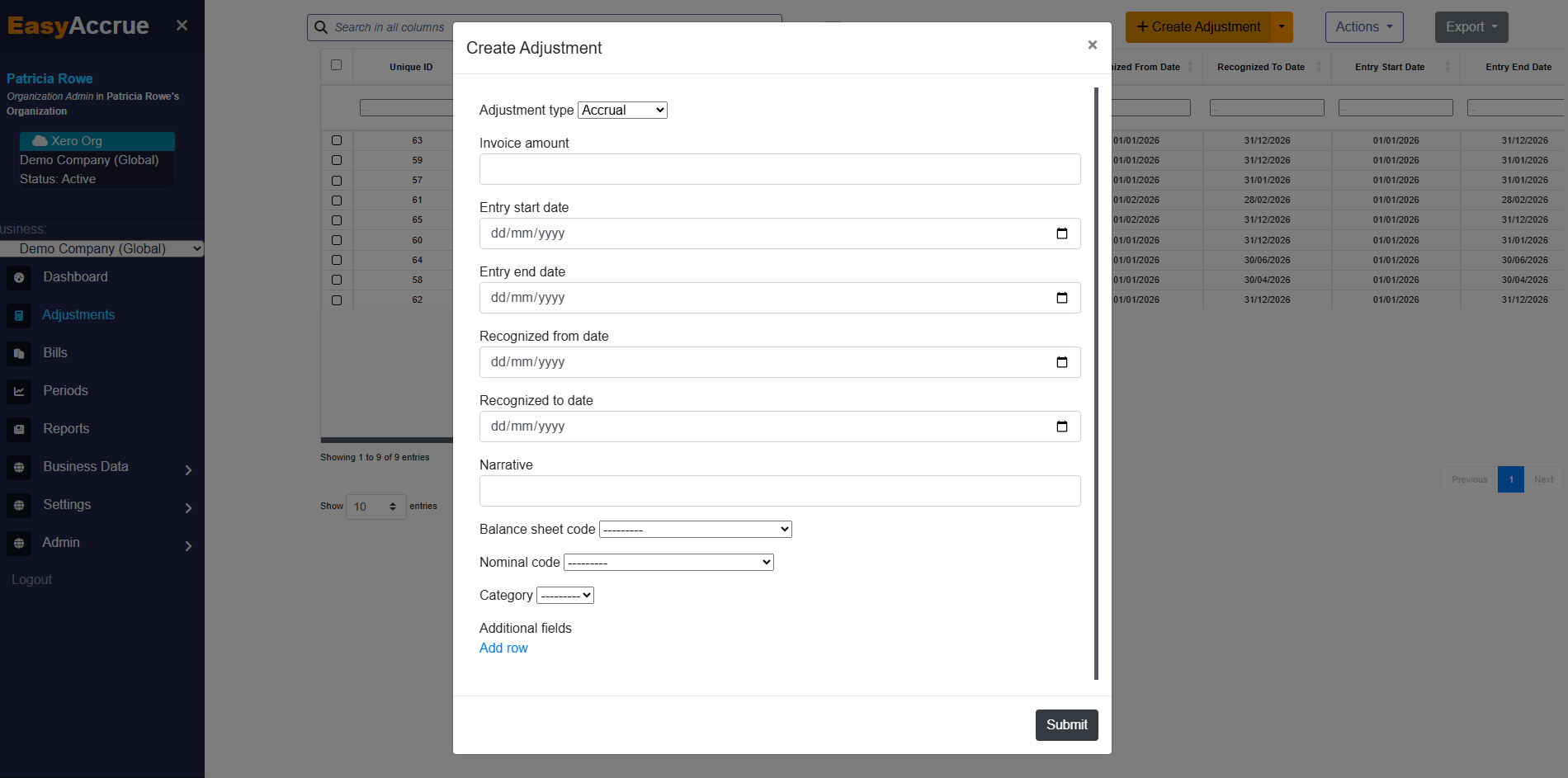Click the Settings globe icon
Image resolution: width=1568 pixels, height=778 pixels.
pos(19,506)
